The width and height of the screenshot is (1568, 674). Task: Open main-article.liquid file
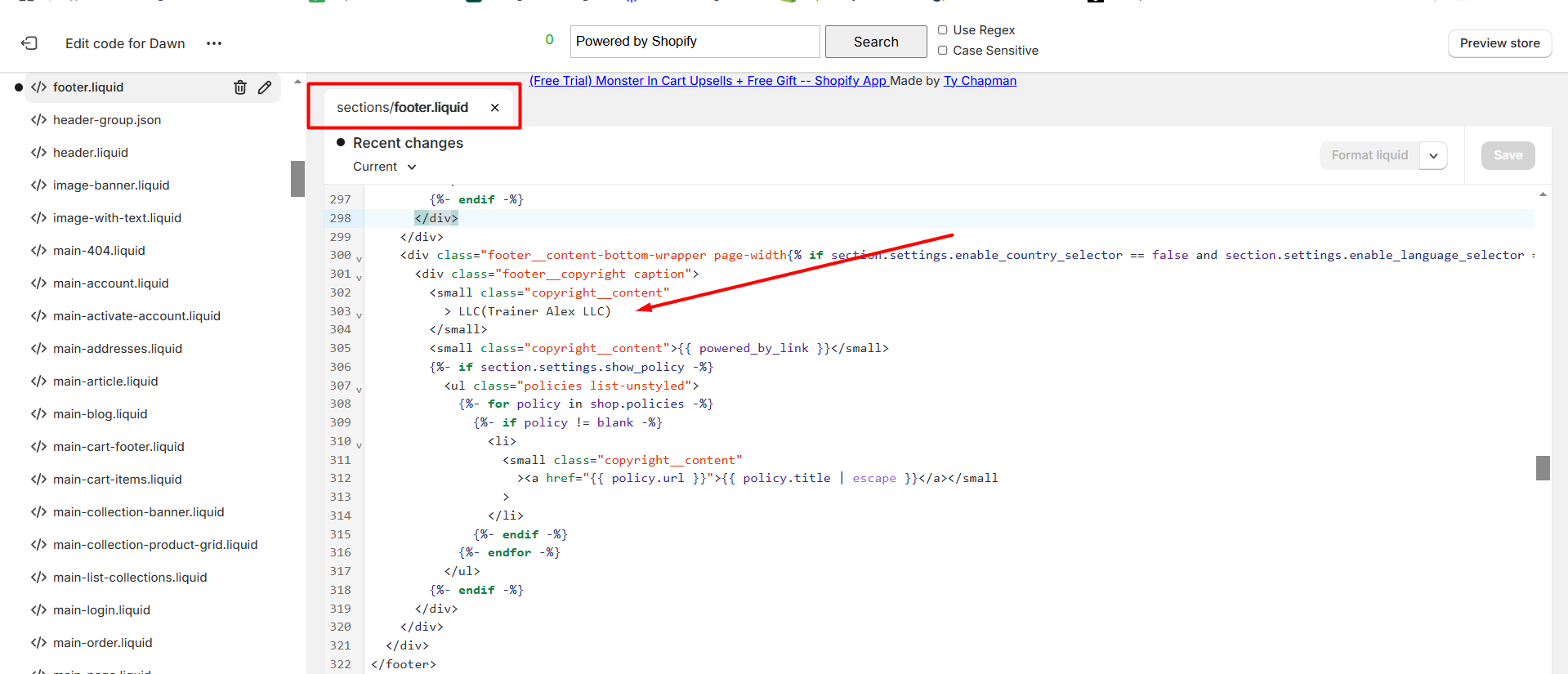105,382
